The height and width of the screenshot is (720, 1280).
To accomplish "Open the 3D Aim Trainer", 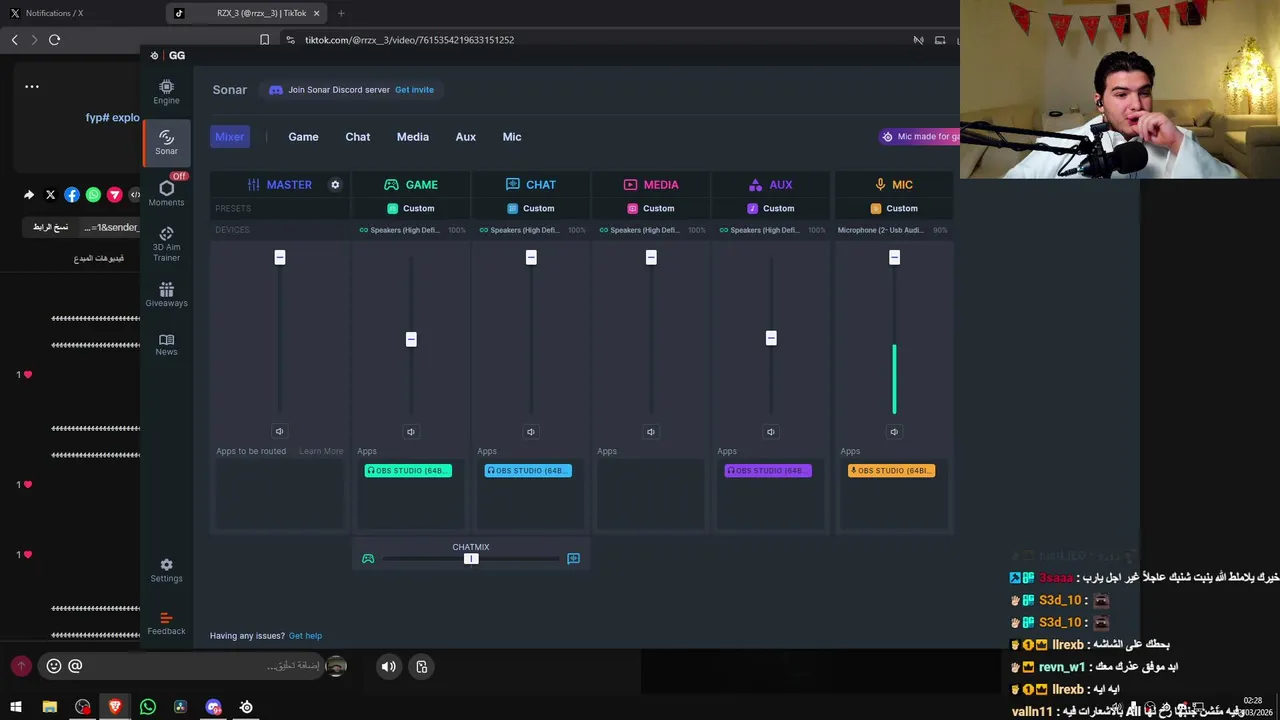I will point(166,244).
